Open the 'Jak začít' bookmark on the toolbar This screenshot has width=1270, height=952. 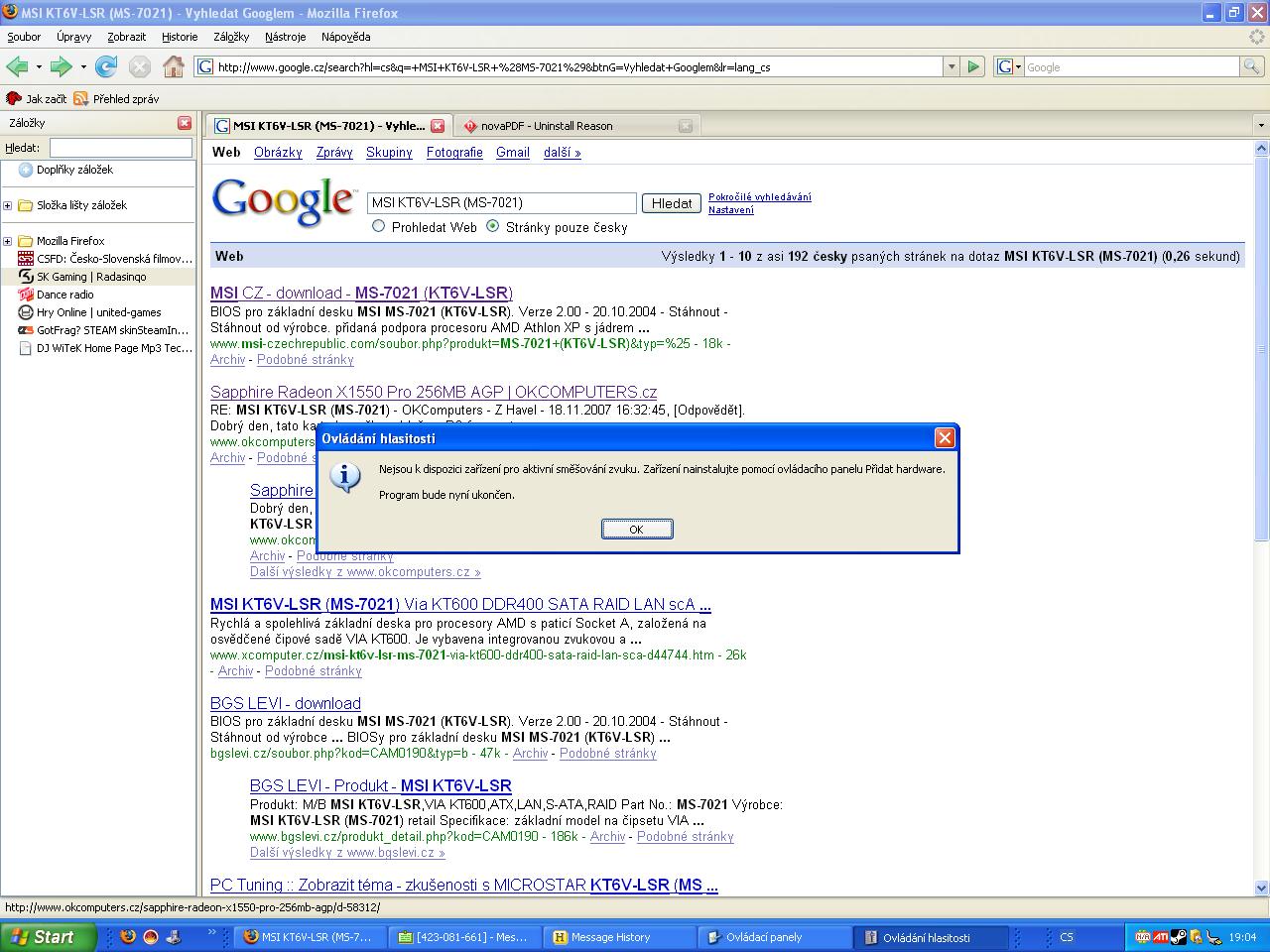[x=37, y=98]
